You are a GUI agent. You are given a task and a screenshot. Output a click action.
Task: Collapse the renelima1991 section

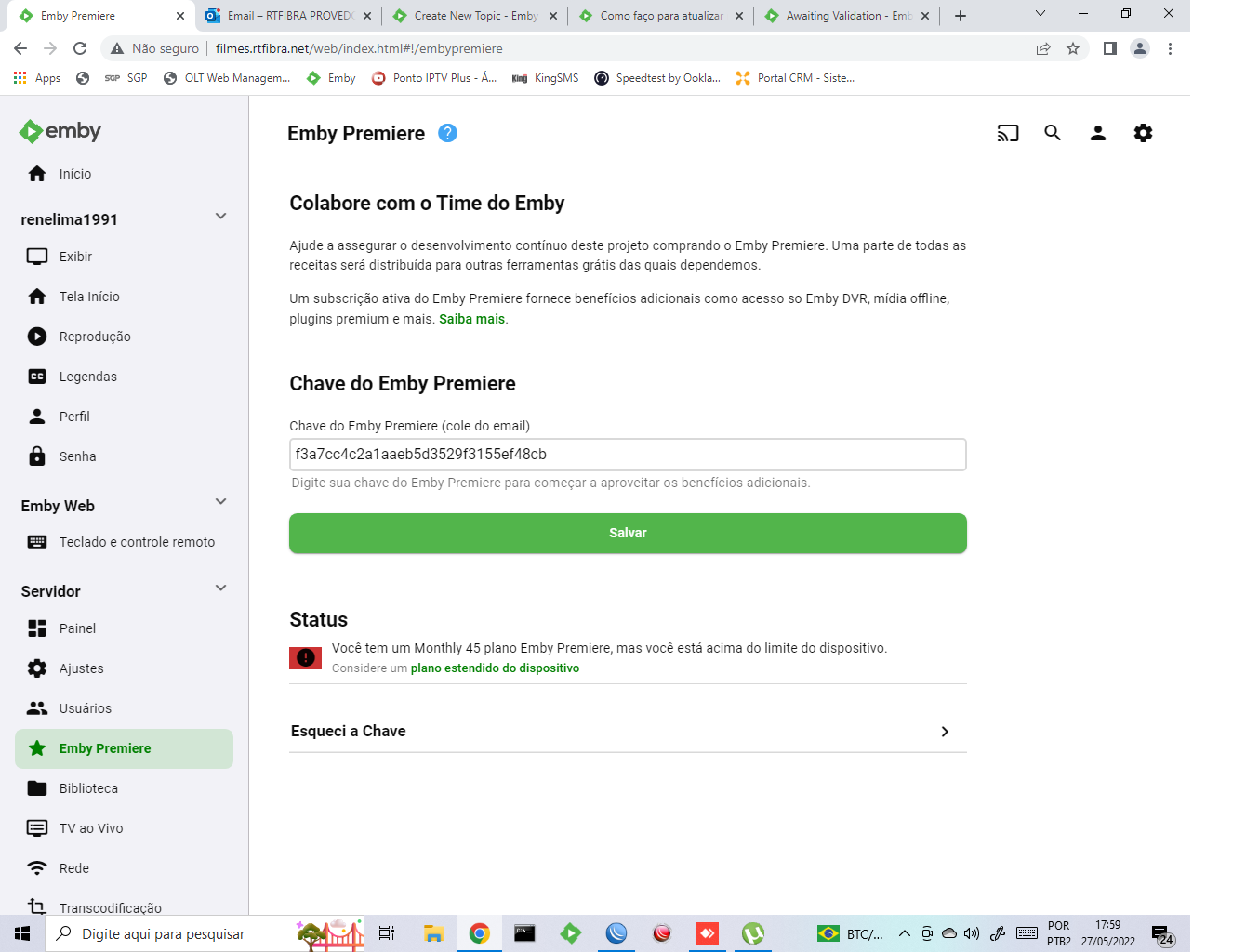pyautogui.click(x=220, y=217)
